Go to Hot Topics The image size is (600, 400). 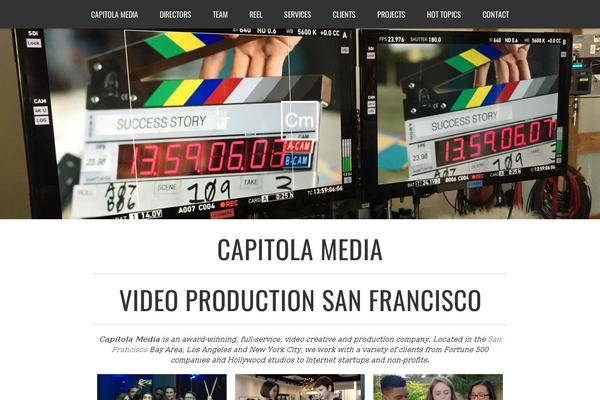click(443, 15)
